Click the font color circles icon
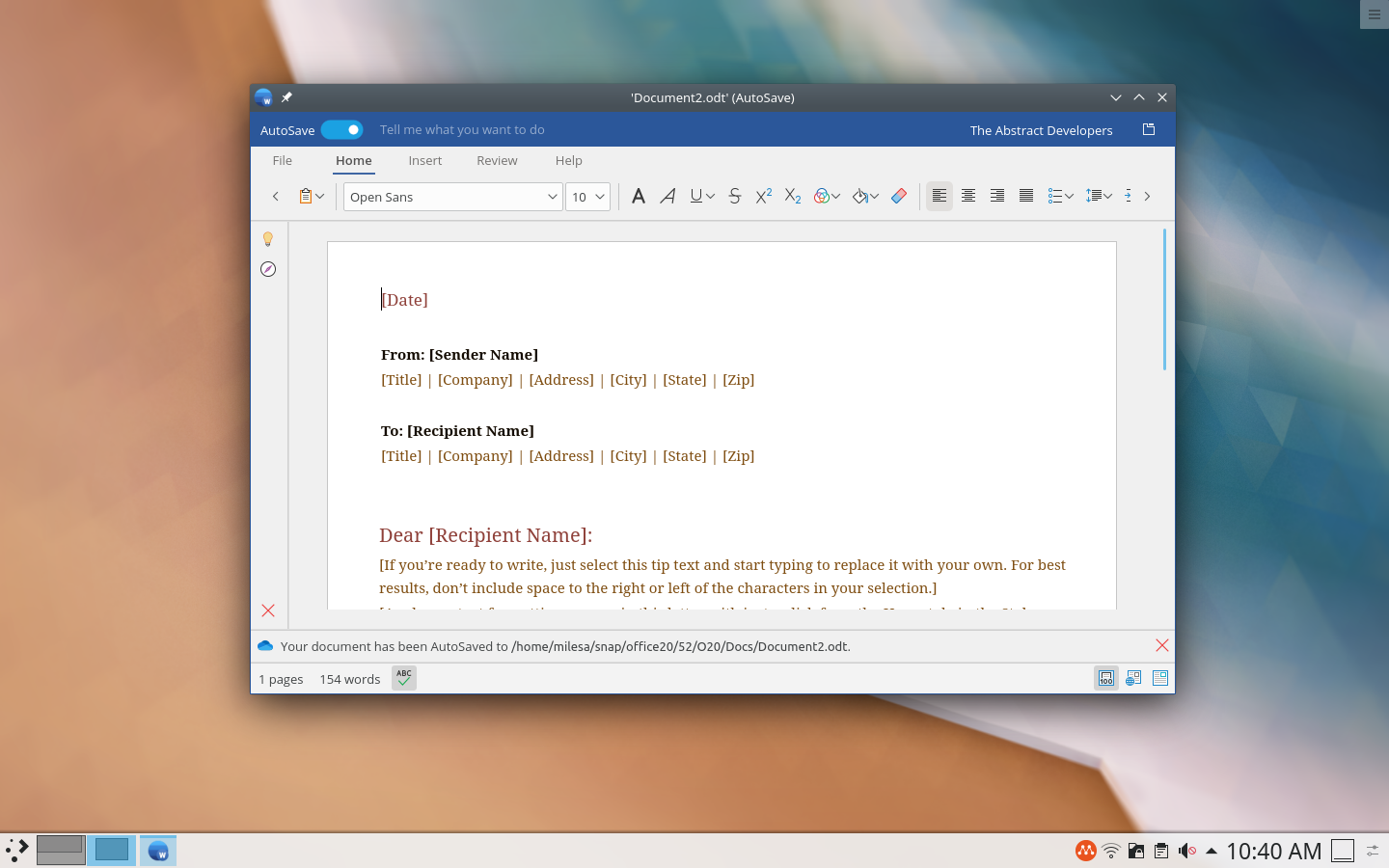The width and height of the screenshot is (1389, 868). coord(822,196)
